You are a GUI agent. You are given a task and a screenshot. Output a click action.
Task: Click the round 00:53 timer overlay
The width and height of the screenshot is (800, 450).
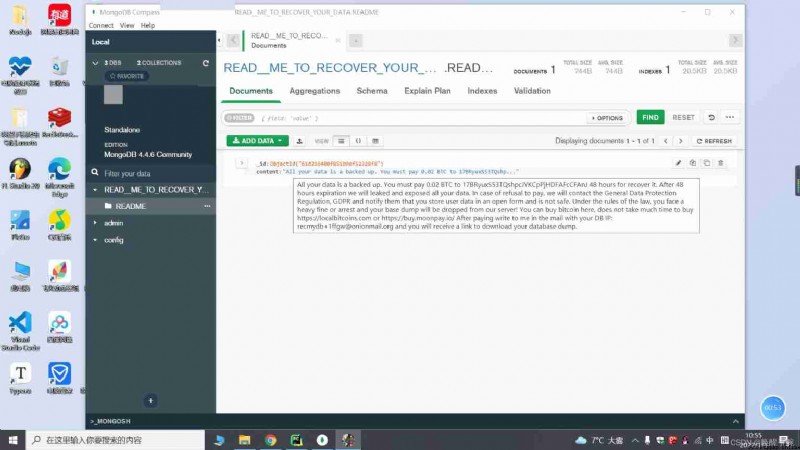772,408
